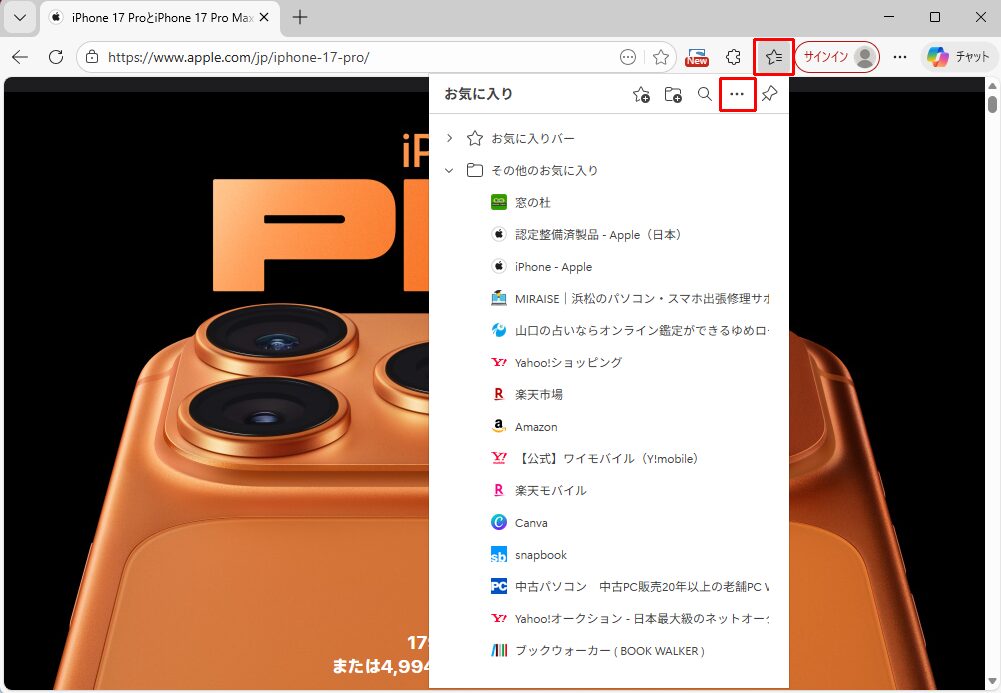Open the Copilot チャット button
This screenshot has width=1001, height=693.
point(958,57)
